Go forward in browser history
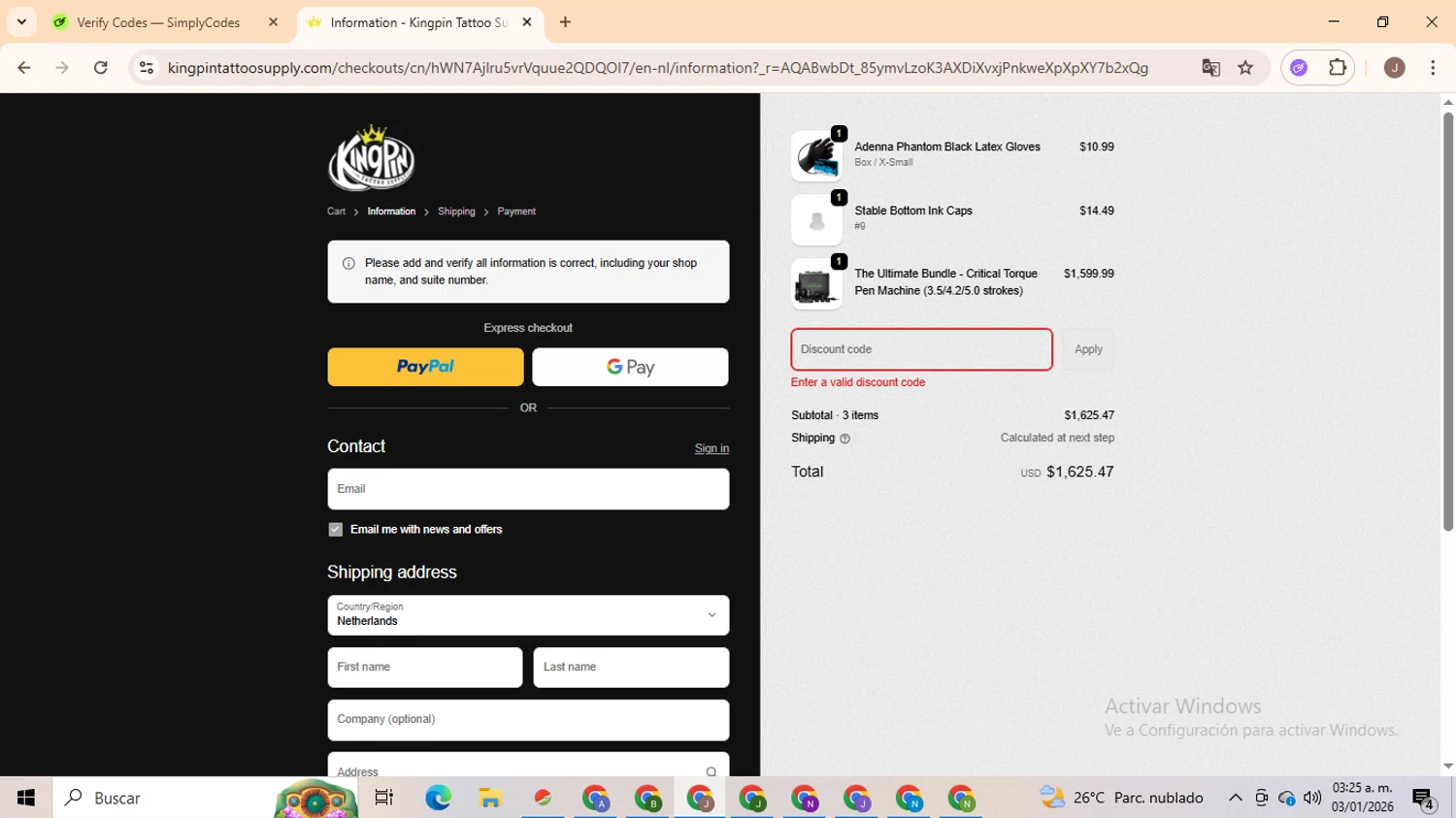The image size is (1456, 818). (x=62, y=68)
